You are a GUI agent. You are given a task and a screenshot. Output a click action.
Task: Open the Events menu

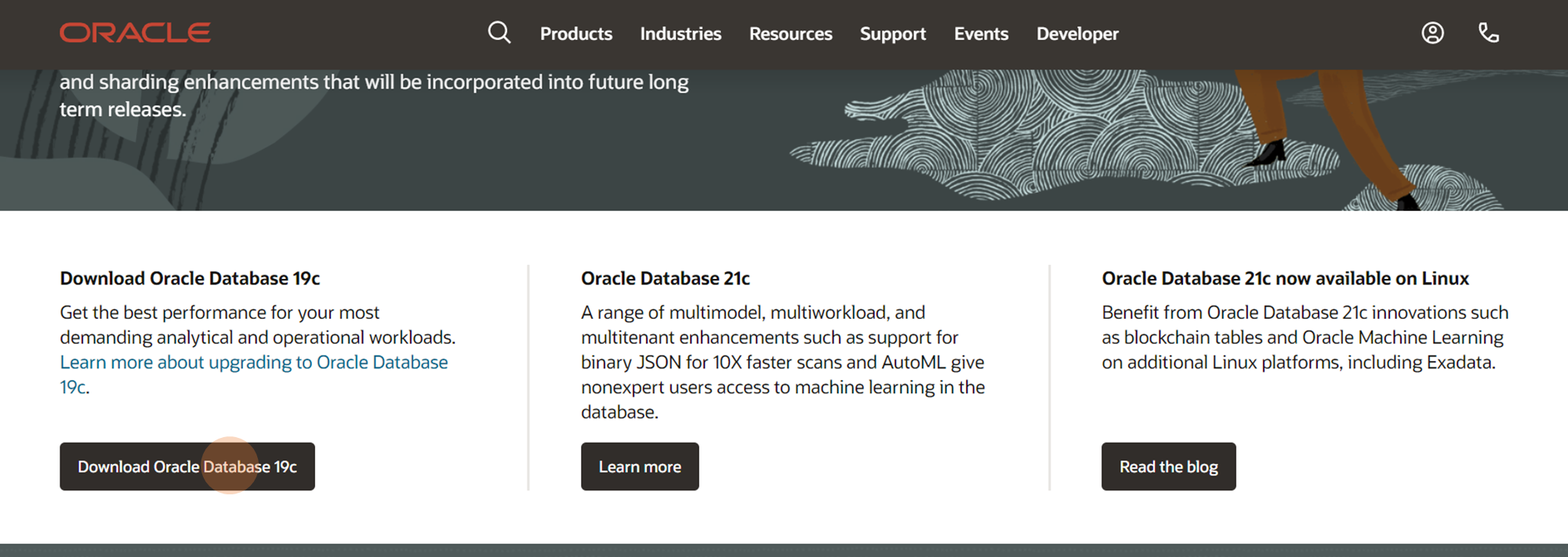(981, 34)
